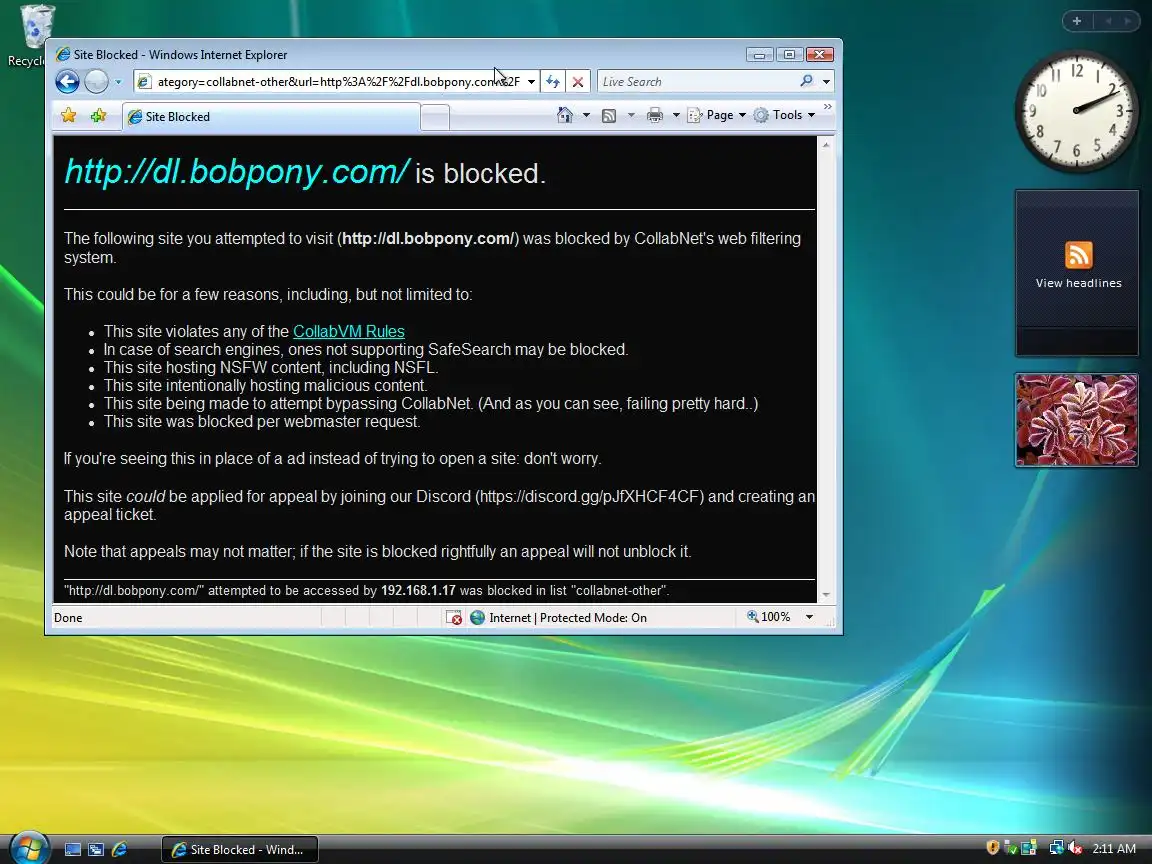Click the 192.168.1.17 IP address text
The width and height of the screenshot is (1152, 864).
click(x=418, y=591)
